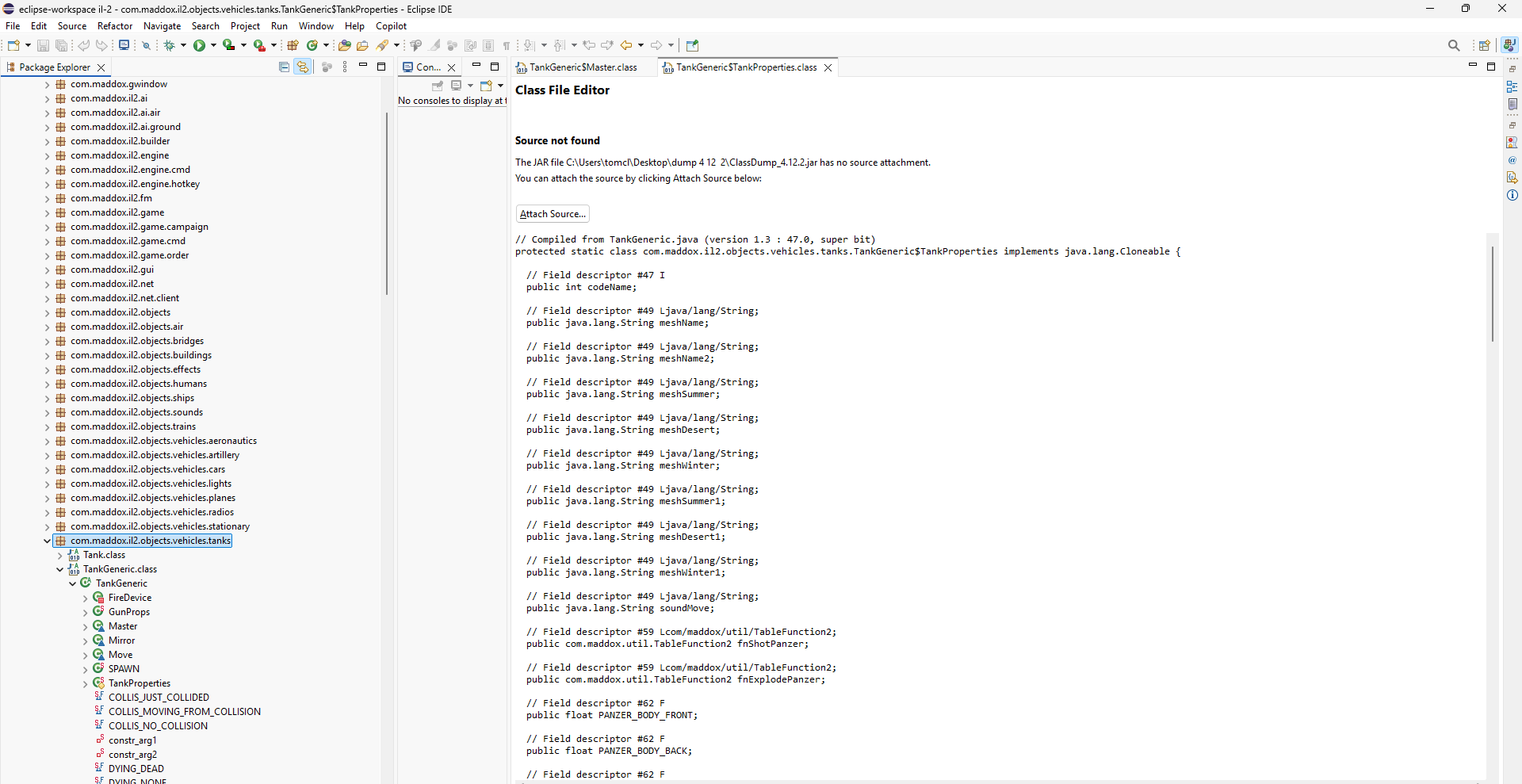This screenshot has height=784, width=1522.
Task: Expand the com.maddox.il2.engine package
Action: click(47, 155)
